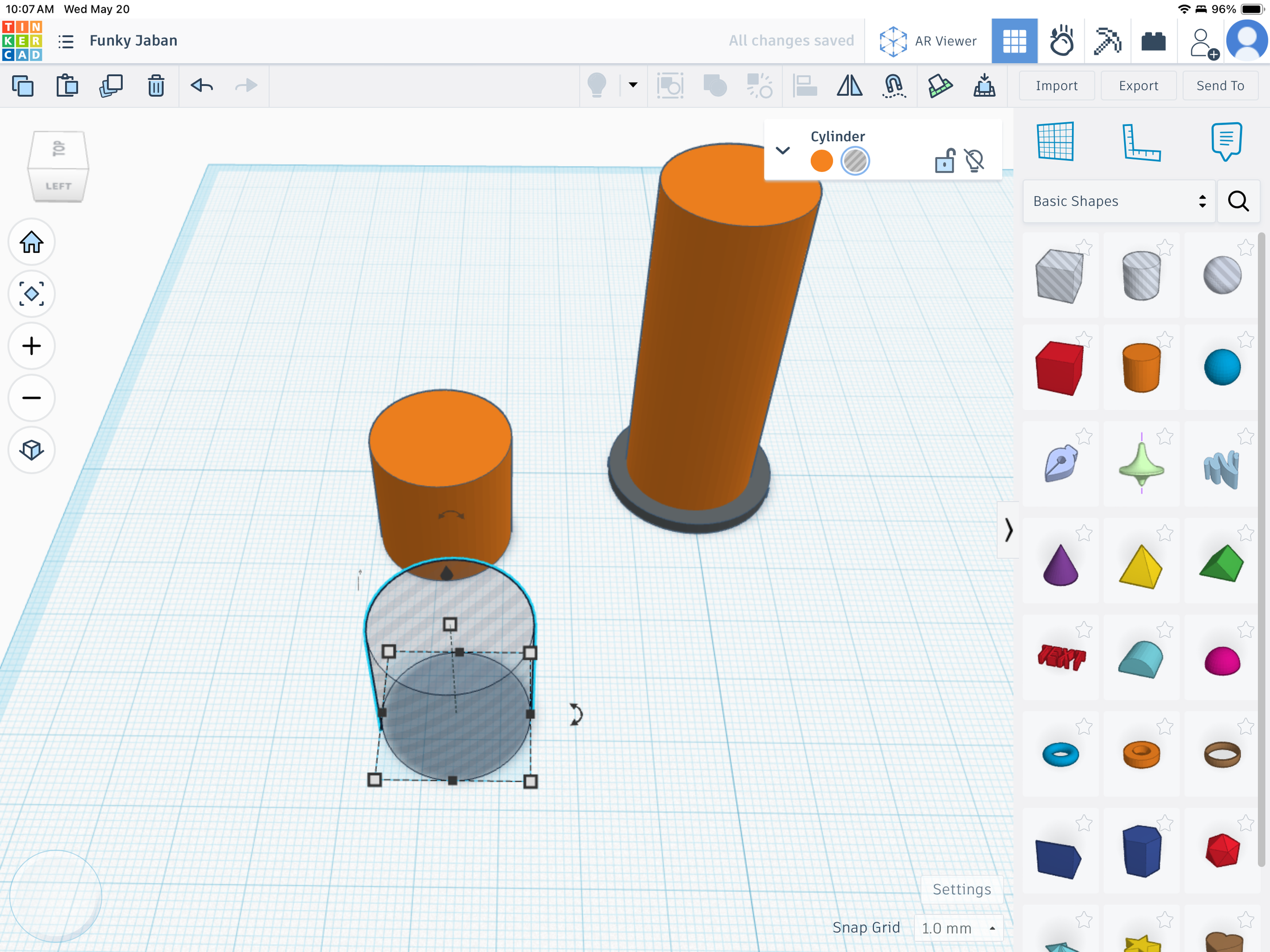1270x952 pixels.
Task: Favorite the red Box with star
Action: pyautogui.click(x=1083, y=339)
